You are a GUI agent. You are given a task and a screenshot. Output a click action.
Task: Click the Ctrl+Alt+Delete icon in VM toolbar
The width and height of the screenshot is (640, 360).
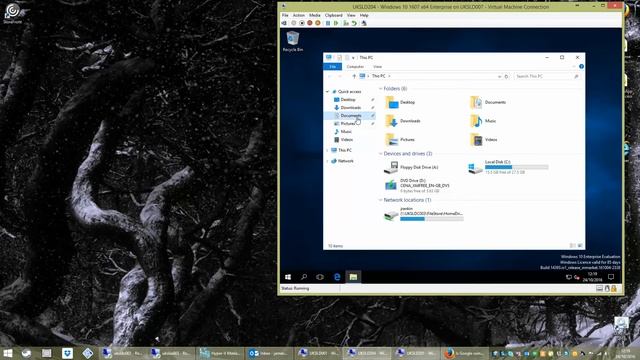pos(284,23)
